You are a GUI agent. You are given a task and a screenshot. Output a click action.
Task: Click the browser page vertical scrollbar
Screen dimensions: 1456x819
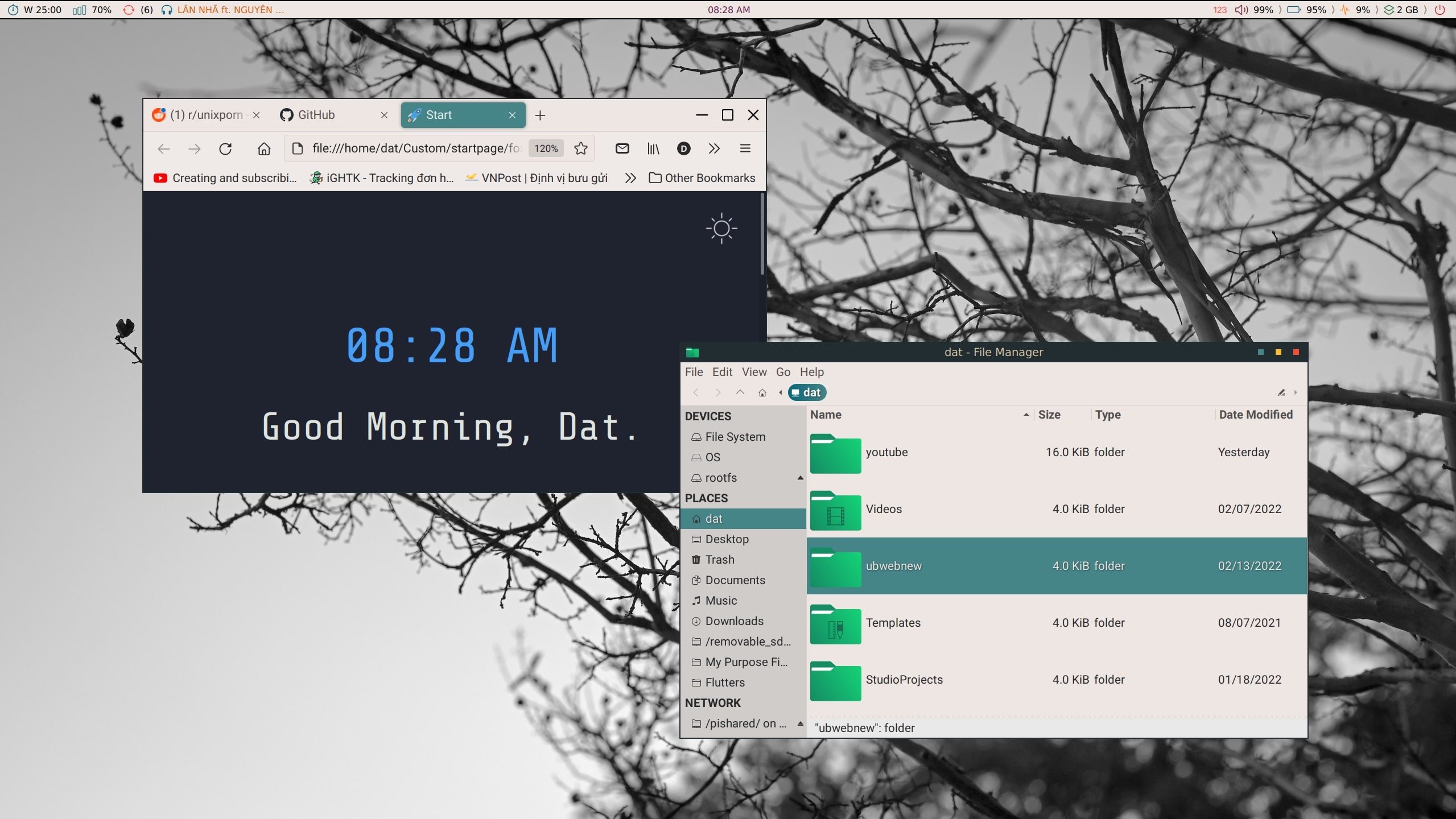pyautogui.click(x=762, y=234)
